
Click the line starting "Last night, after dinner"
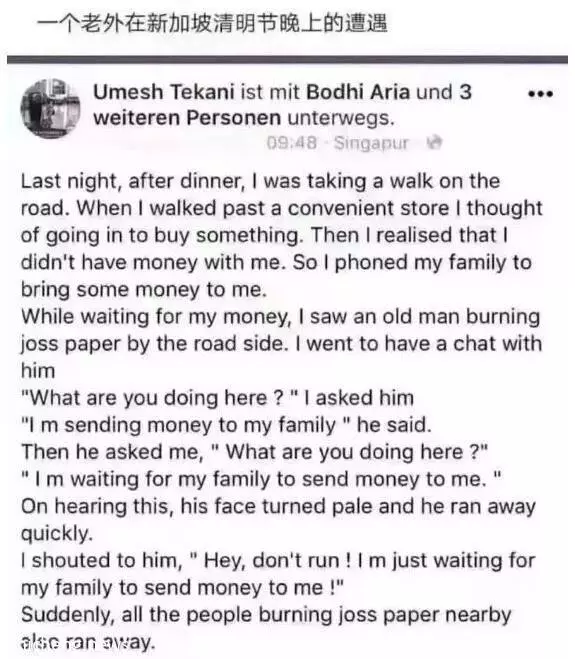pyautogui.click(x=261, y=182)
